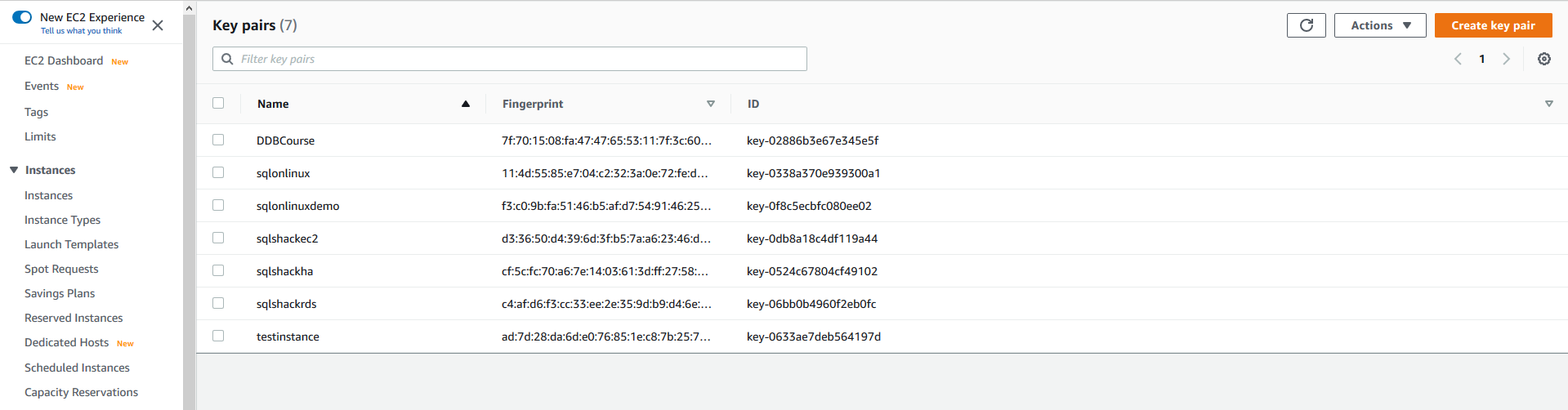Tick the select-all key pairs checkbox

point(218,103)
